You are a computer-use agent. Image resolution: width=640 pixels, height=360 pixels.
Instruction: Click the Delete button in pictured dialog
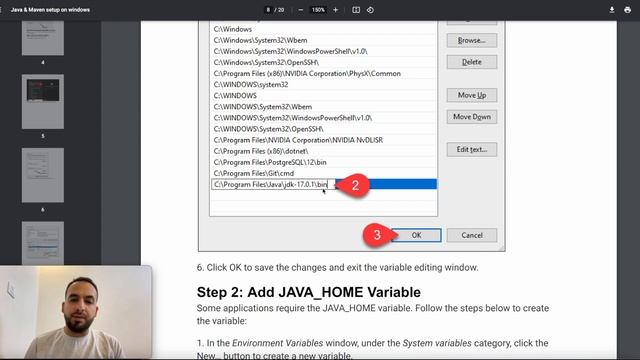[x=471, y=62]
